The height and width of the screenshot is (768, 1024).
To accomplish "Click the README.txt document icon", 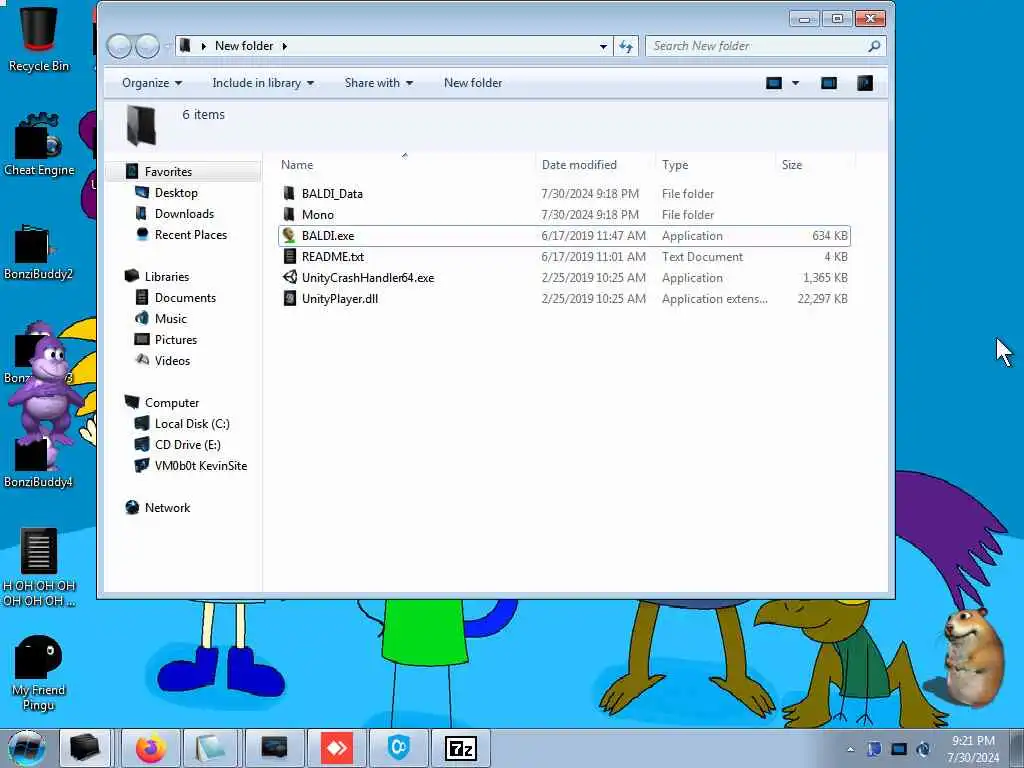I will [289, 257].
